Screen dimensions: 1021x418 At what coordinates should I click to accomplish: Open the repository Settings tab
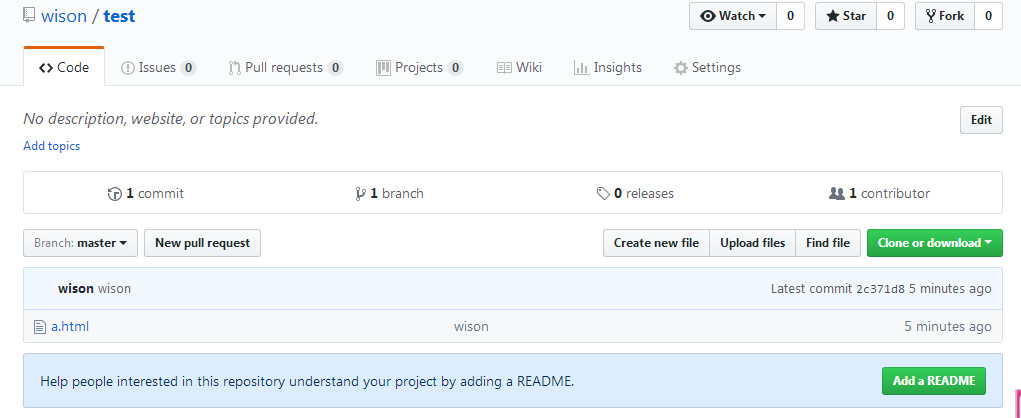coord(707,68)
